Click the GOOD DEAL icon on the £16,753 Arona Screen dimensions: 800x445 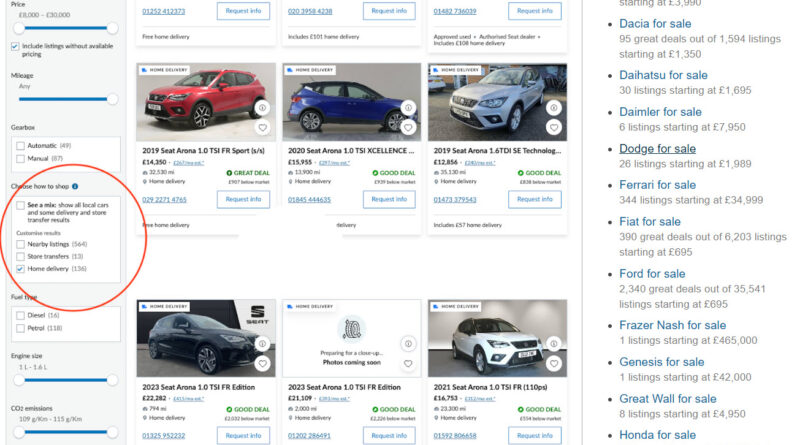(520, 409)
